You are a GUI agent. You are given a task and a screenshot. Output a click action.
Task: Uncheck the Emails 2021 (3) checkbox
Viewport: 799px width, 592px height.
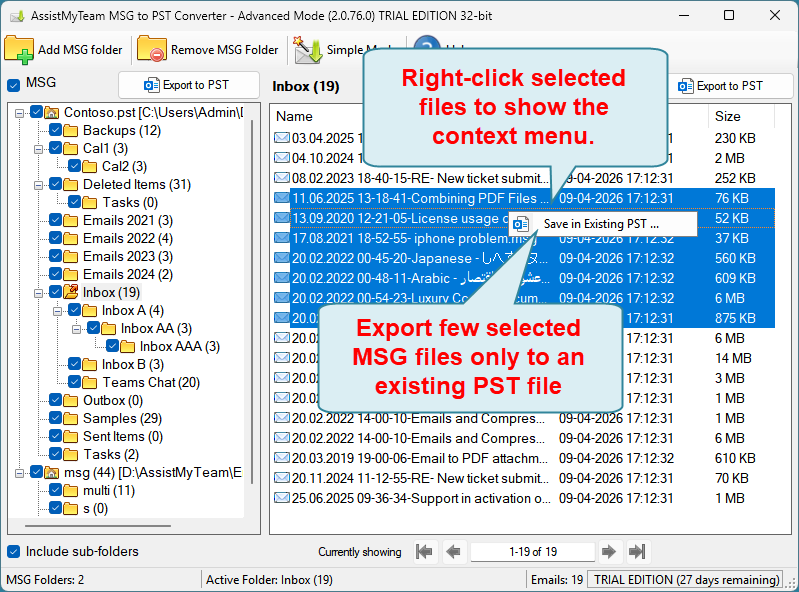56,220
